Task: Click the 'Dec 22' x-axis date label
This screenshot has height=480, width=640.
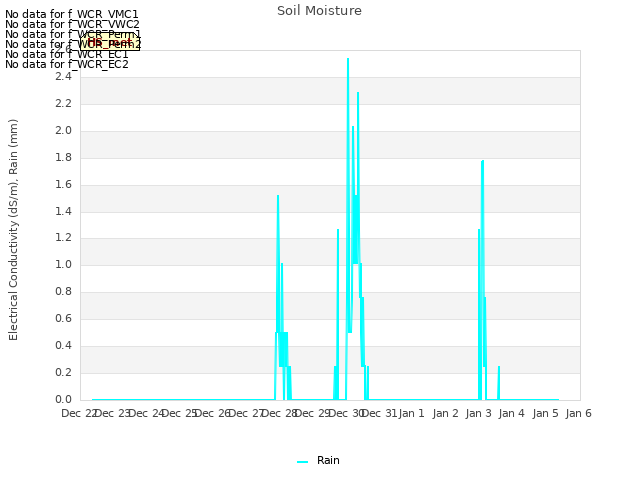Action: [x=79, y=413]
